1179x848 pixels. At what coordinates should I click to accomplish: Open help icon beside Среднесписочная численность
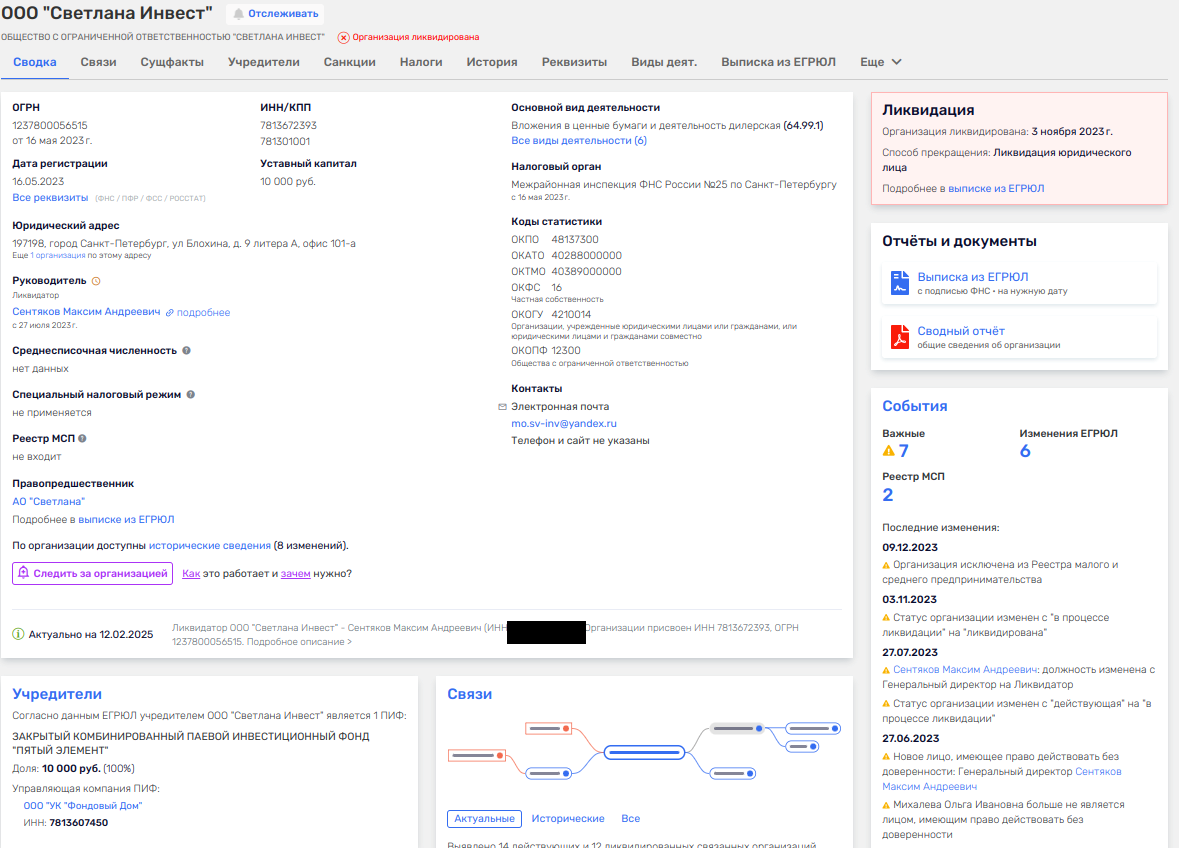click(x=186, y=350)
